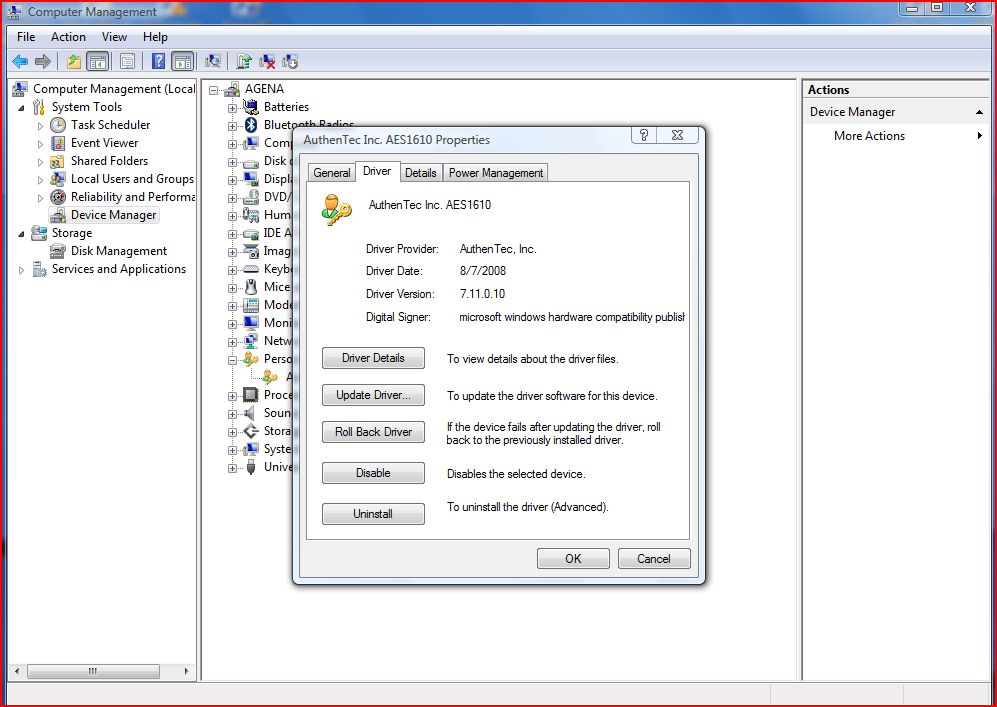
Task: Click the Uninstall button in the dialog
Action: (373, 514)
